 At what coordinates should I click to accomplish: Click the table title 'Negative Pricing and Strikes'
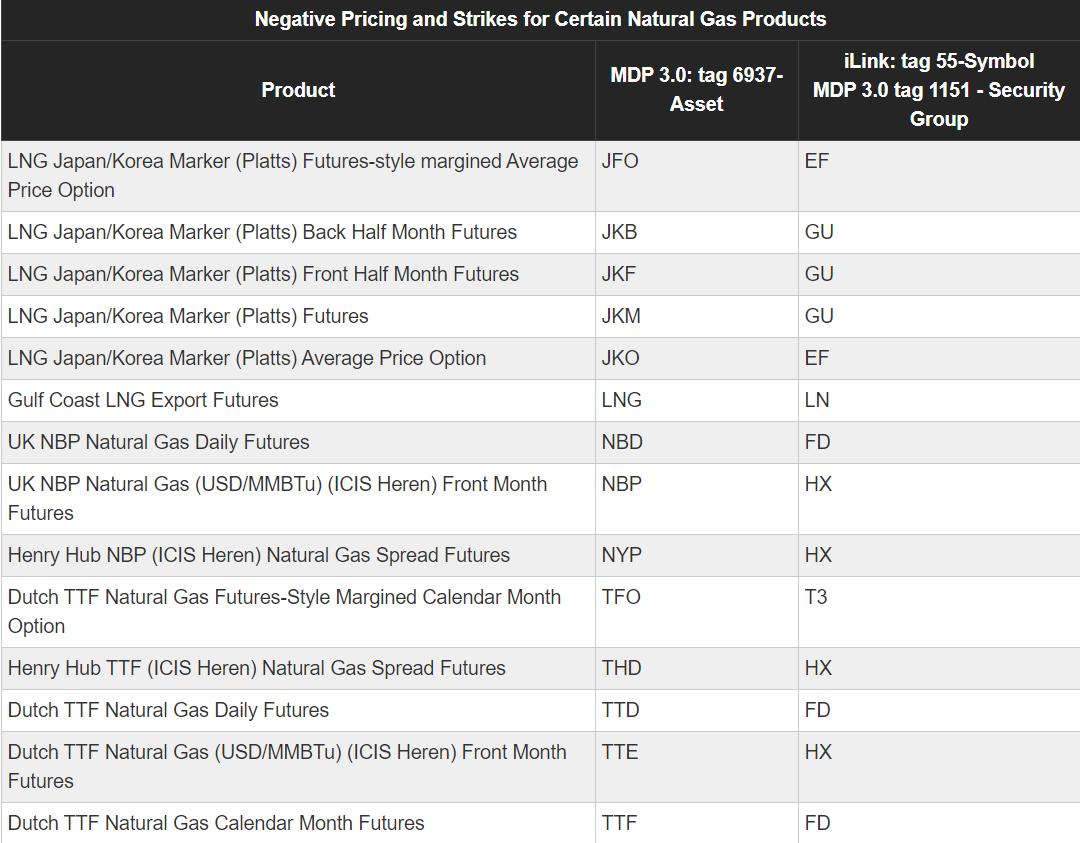pyautogui.click(x=540, y=19)
